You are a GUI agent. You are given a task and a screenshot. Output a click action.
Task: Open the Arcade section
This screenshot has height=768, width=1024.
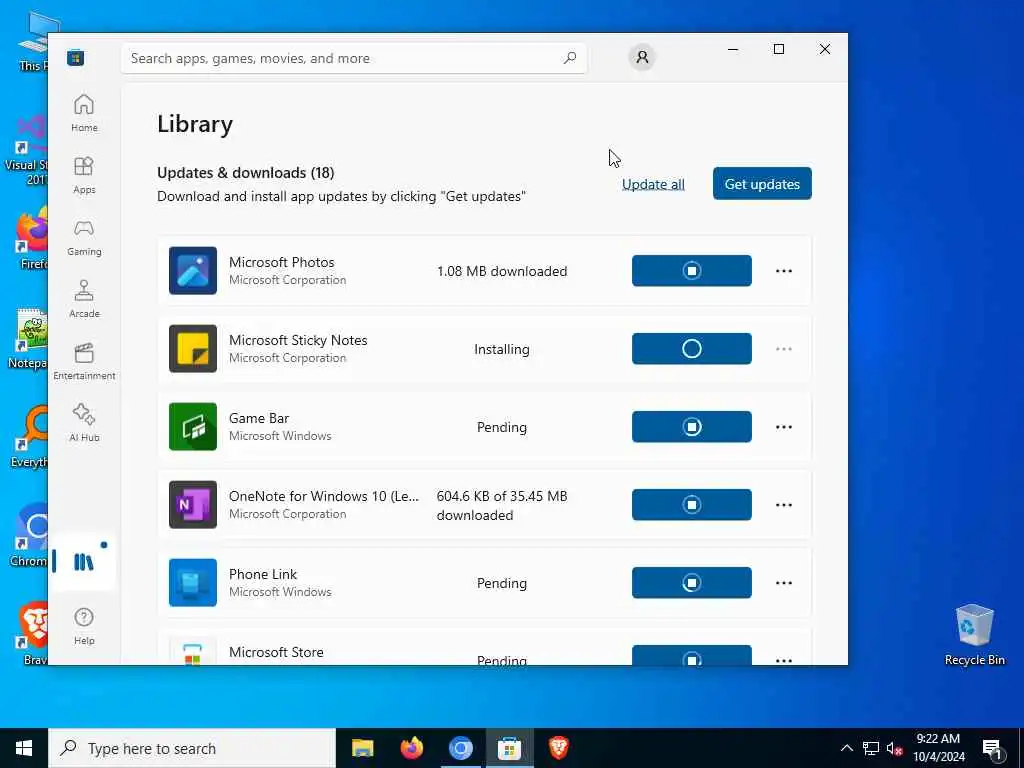tap(84, 299)
